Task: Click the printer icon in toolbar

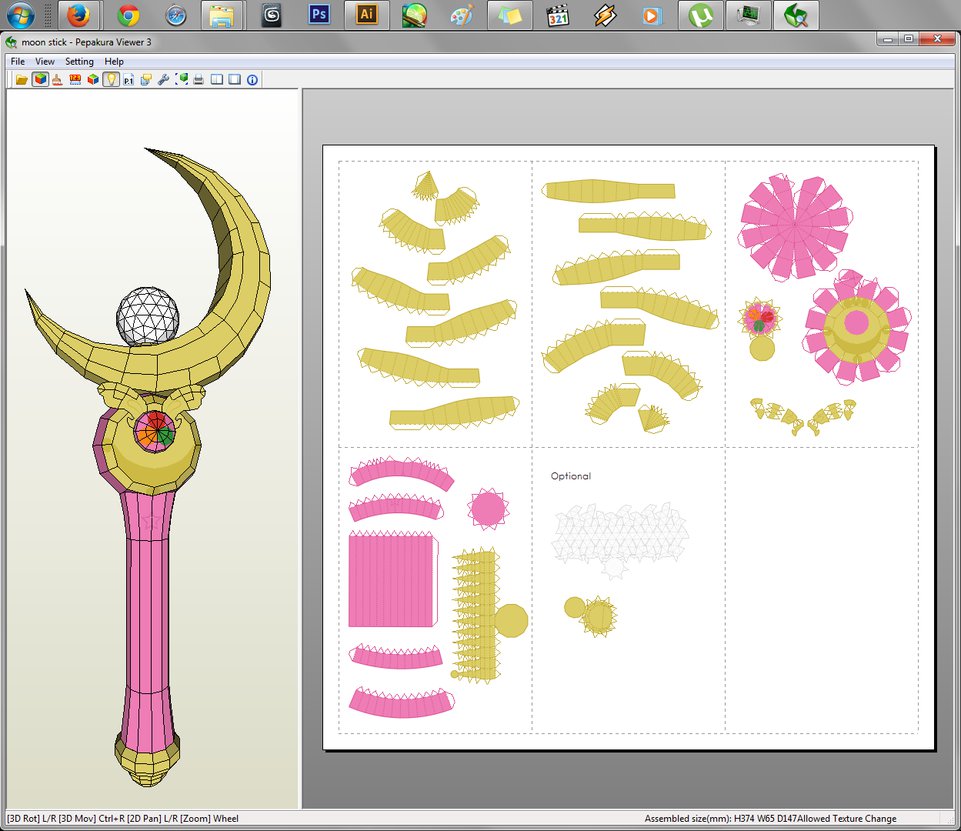Action: coord(199,80)
